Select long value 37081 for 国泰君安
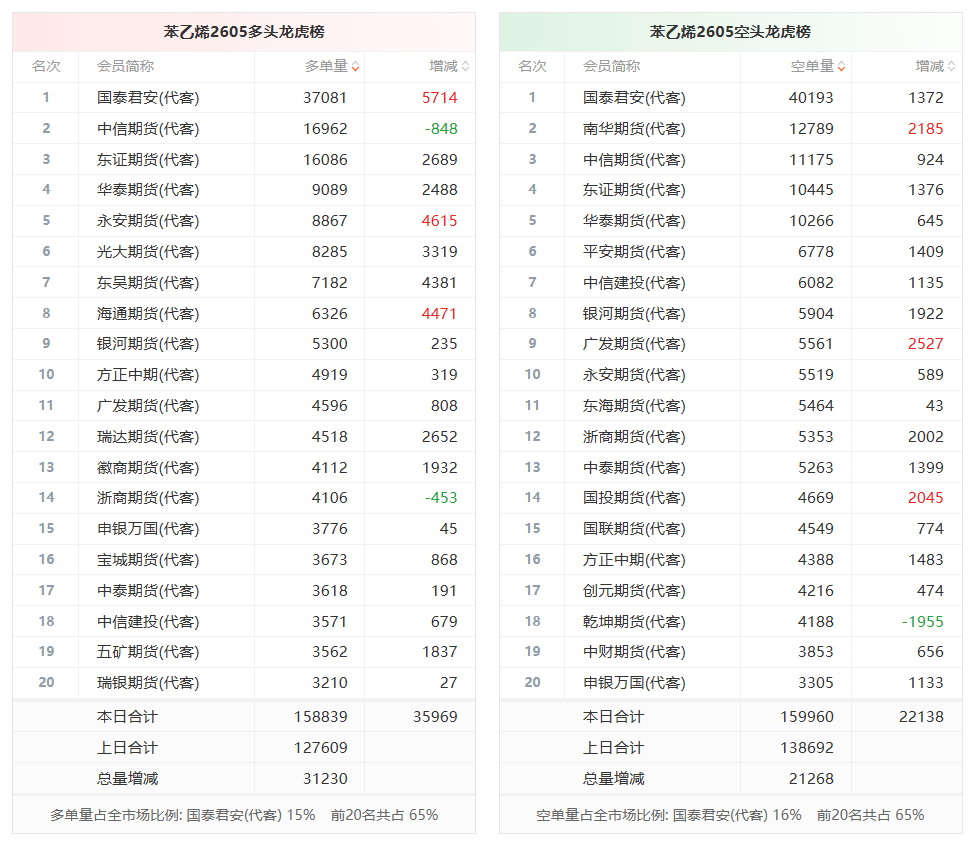 click(325, 98)
